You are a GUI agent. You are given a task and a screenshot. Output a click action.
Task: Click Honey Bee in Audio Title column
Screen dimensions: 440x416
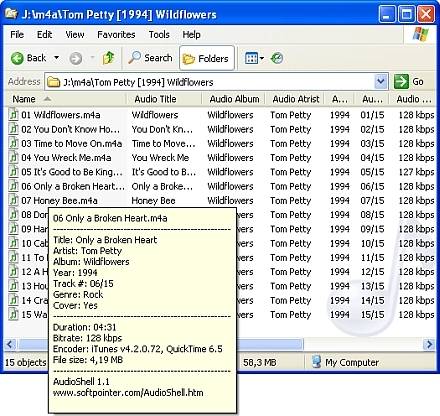point(153,201)
